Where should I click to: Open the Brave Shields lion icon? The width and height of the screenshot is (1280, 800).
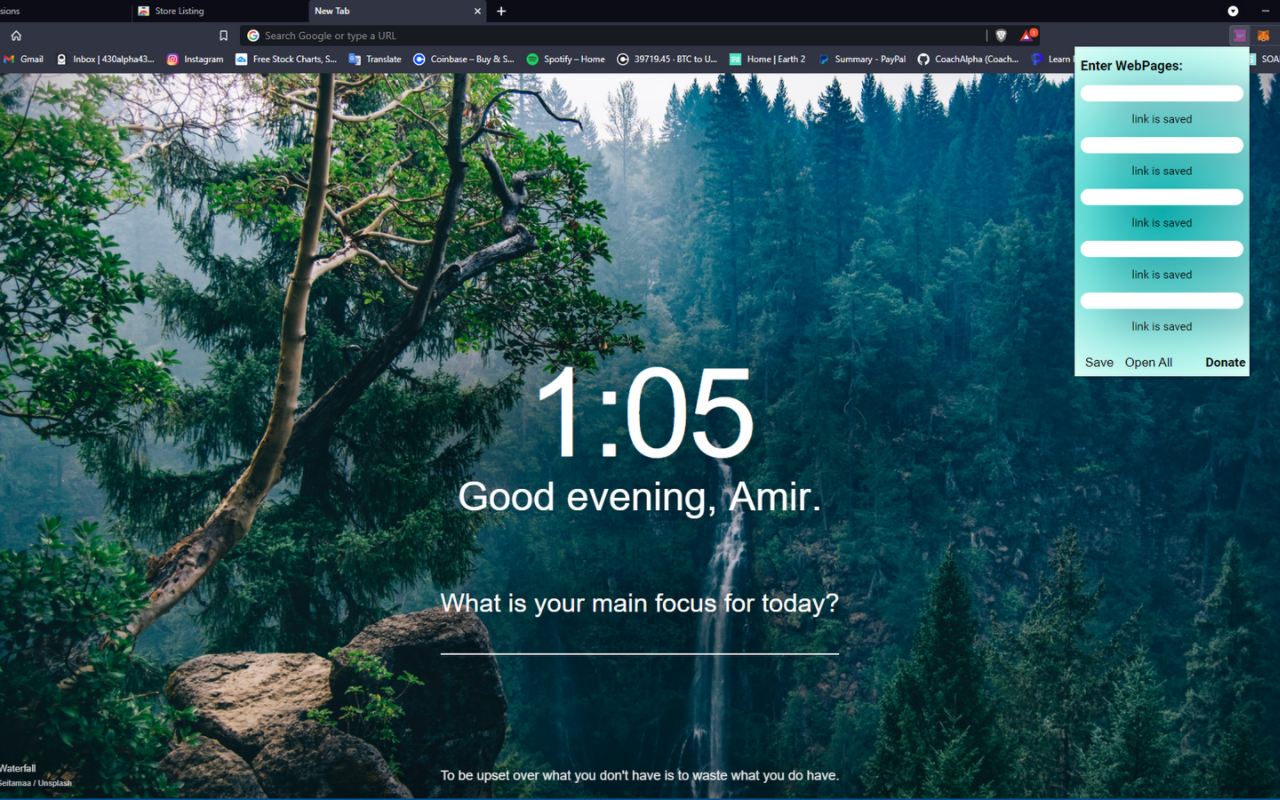point(1001,35)
